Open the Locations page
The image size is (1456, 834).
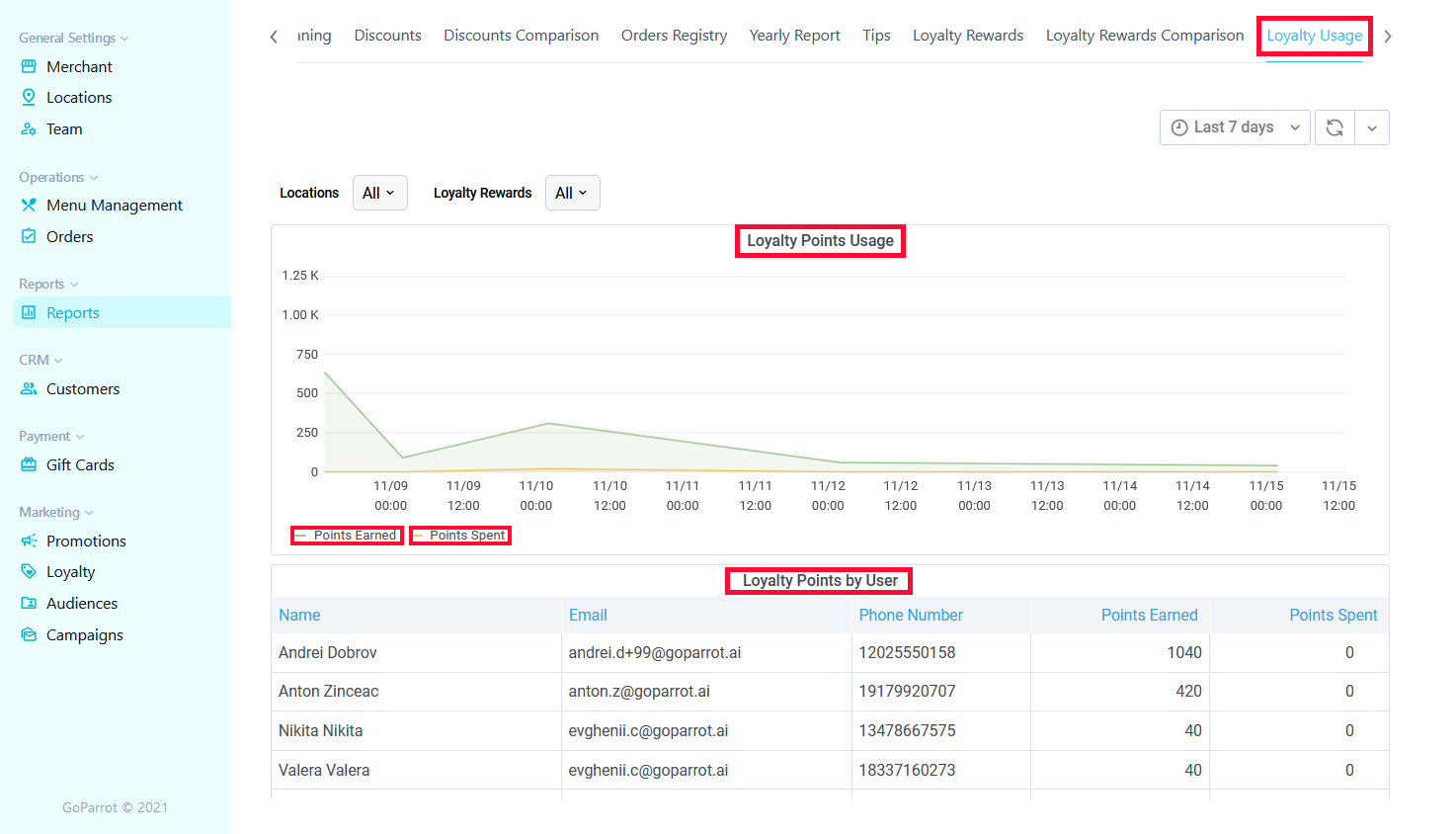pyautogui.click(x=79, y=97)
